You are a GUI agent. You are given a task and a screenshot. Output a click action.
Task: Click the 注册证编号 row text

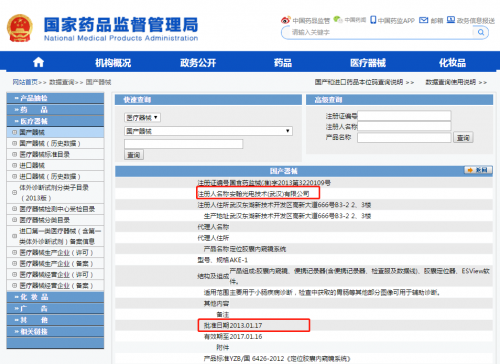click(x=264, y=183)
